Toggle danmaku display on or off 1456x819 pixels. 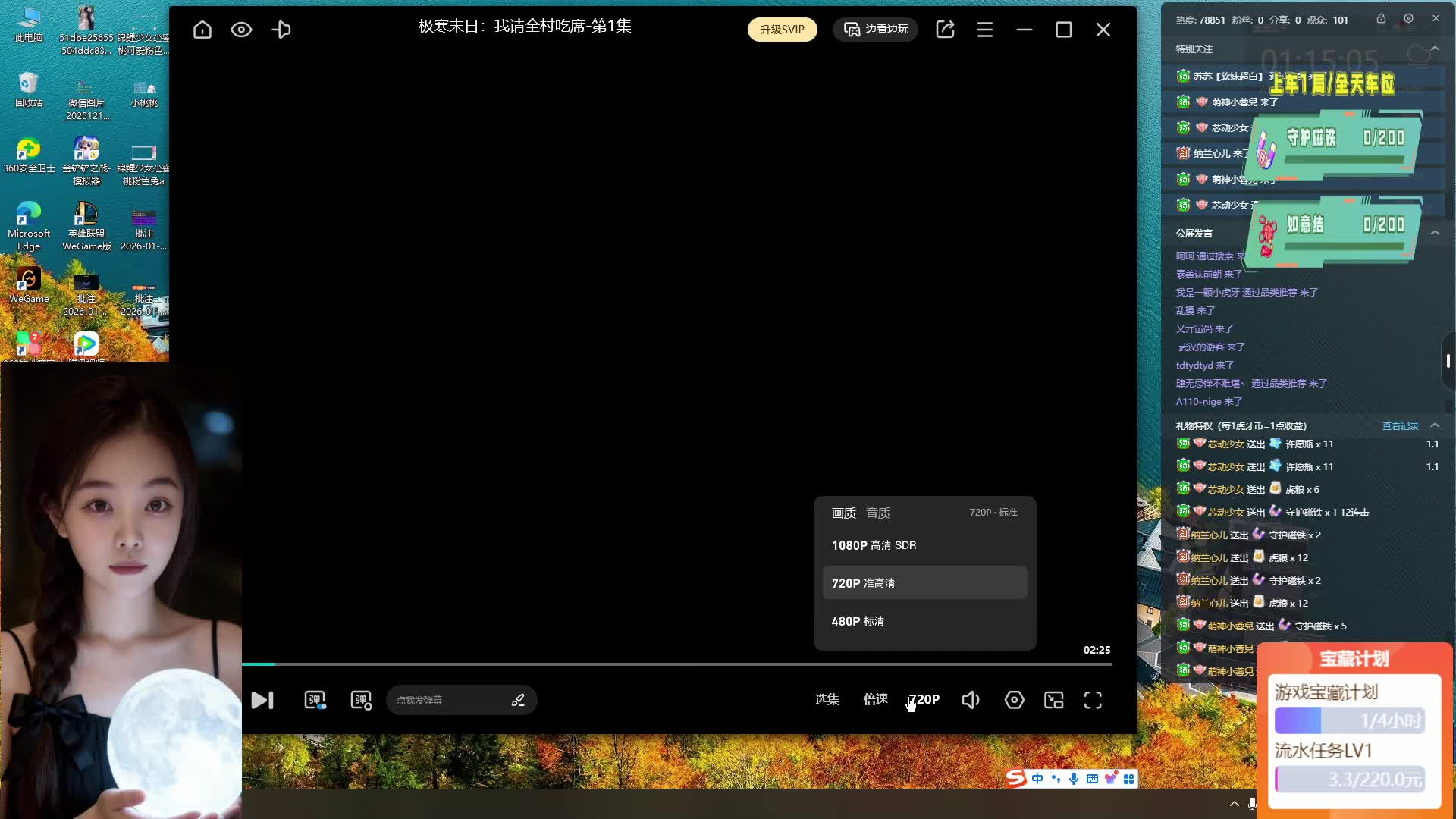click(315, 700)
